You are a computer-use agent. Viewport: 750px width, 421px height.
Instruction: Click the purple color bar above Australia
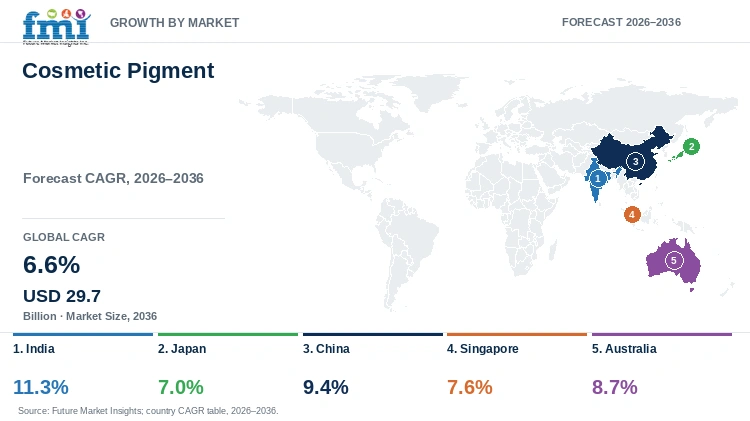(662, 334)
